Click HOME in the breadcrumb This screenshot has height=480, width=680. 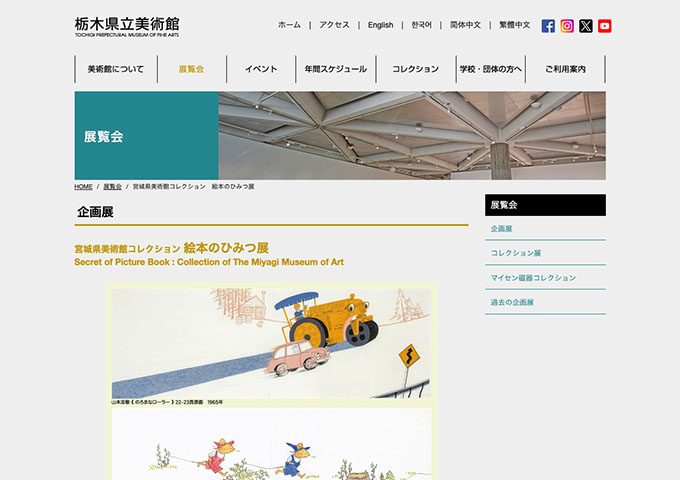(x=83, y=187)
